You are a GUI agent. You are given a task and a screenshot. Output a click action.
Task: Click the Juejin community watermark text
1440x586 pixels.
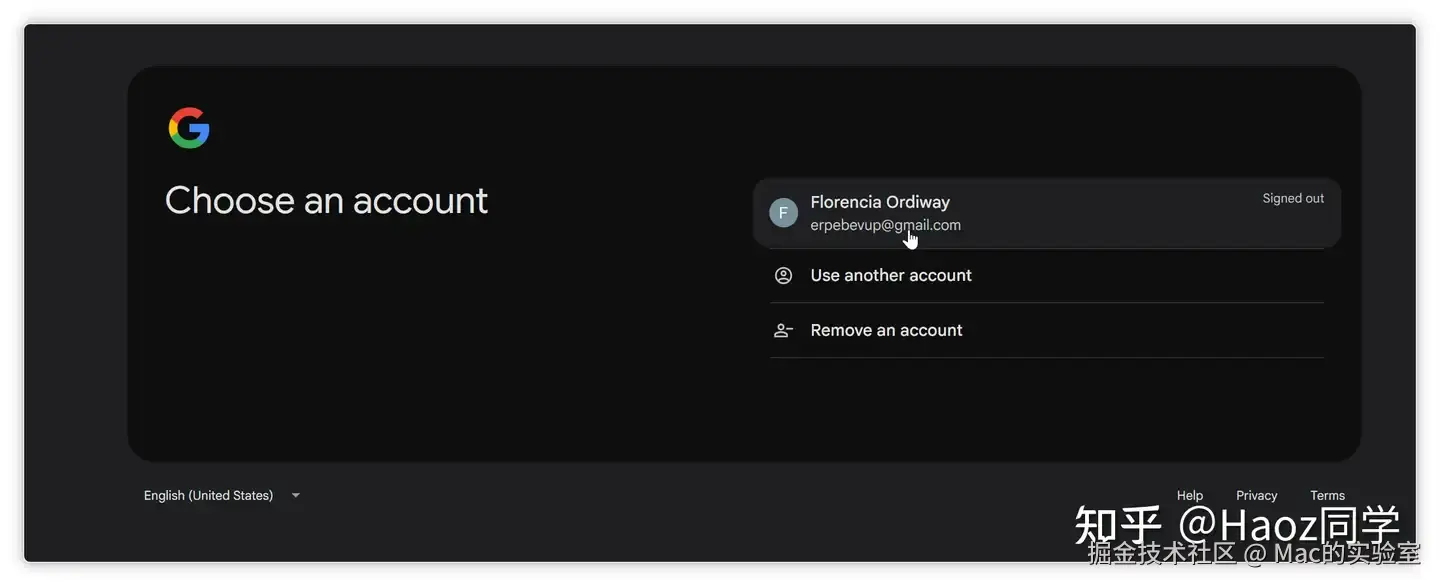coord(1254,552)
